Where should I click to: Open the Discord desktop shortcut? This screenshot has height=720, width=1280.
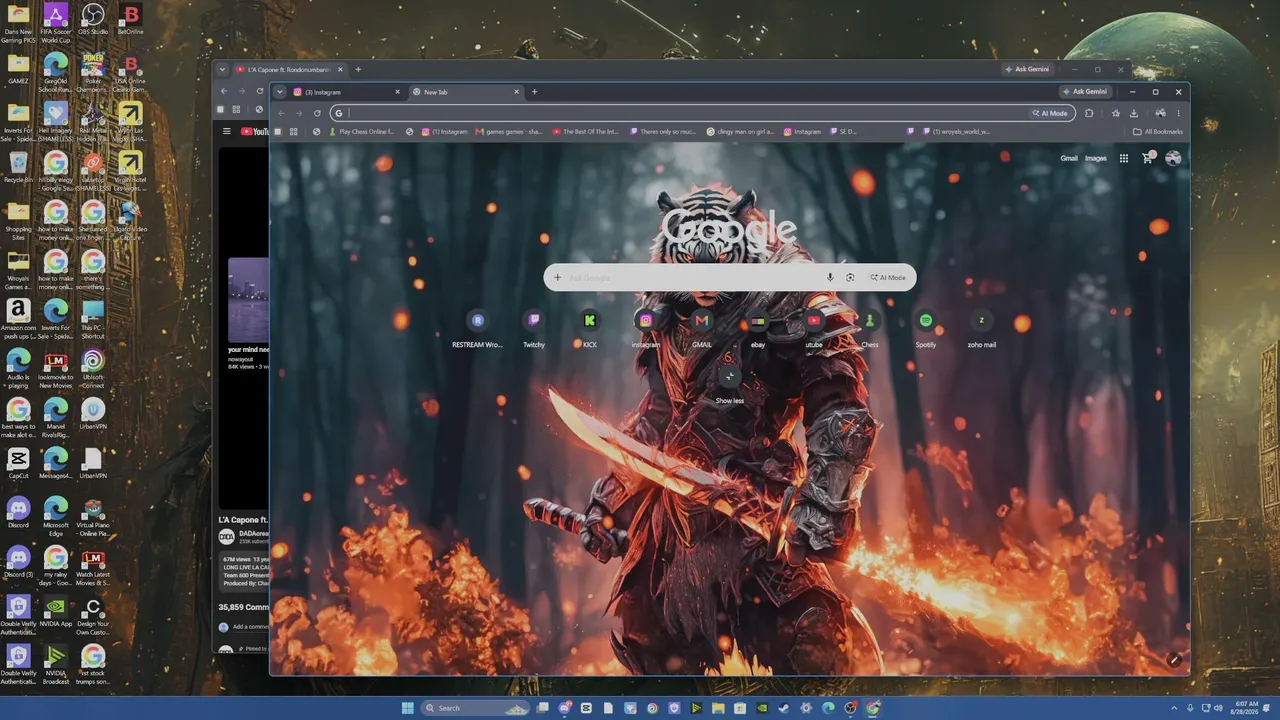pyautogui.click(x=18, y=513)
